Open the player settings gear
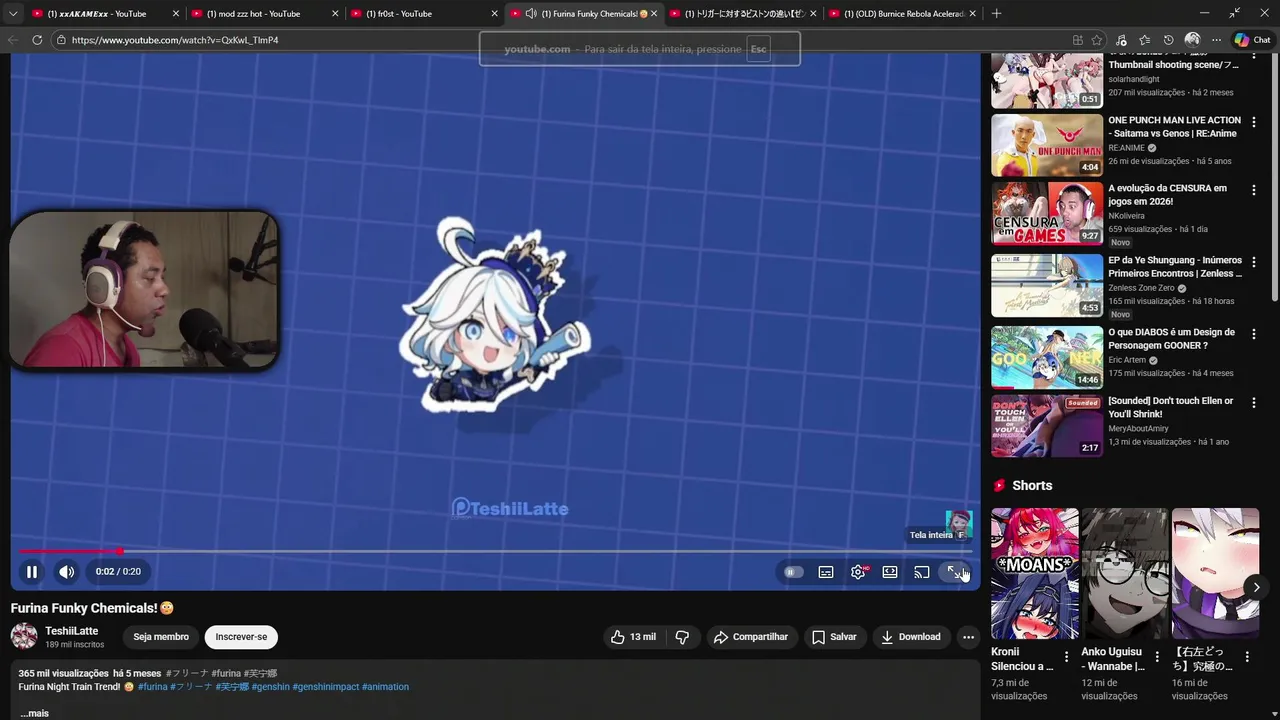 [x=858, y=572]
